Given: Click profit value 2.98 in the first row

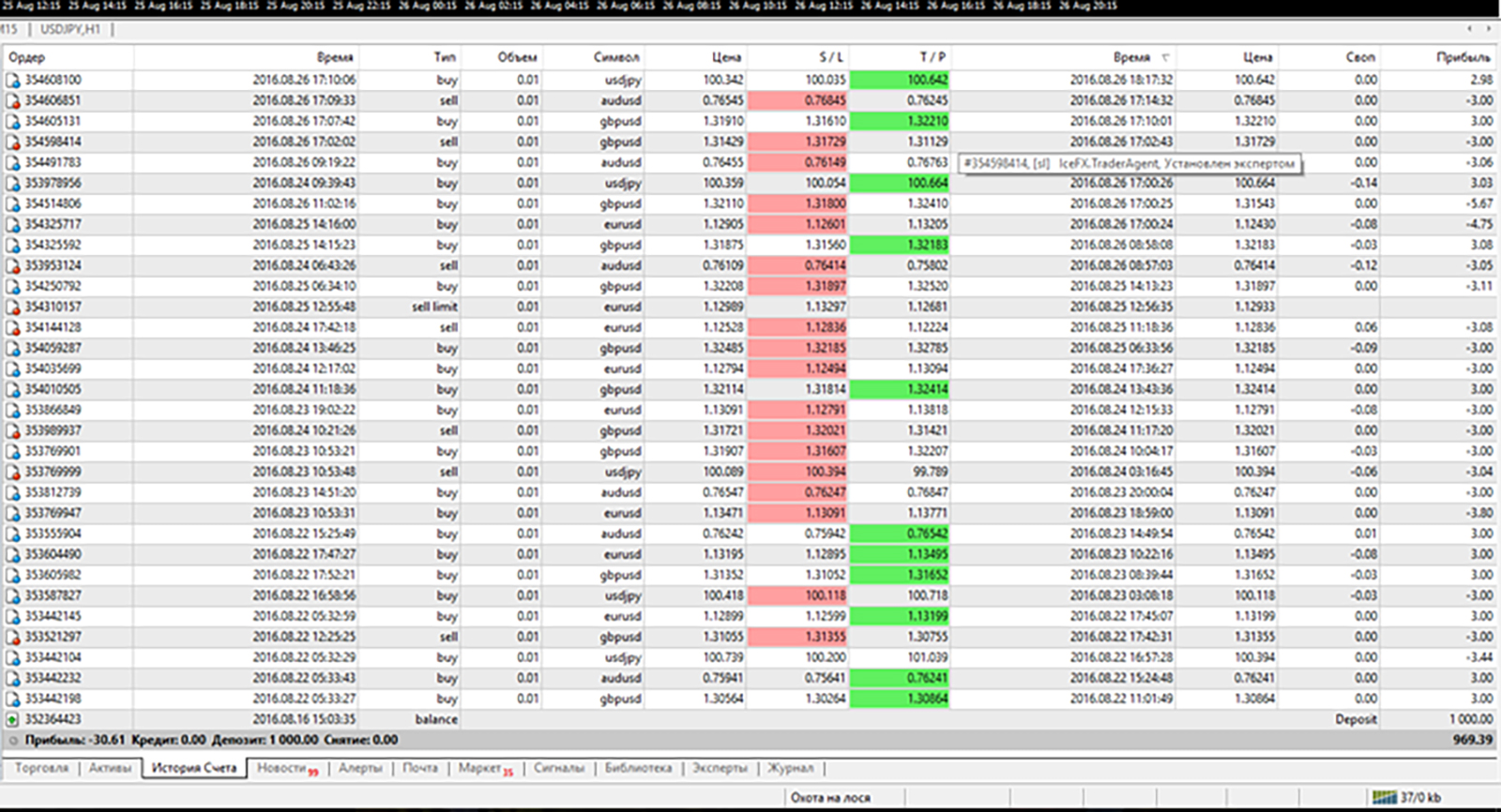Looking at the screenshot, I should [1481, 81].
